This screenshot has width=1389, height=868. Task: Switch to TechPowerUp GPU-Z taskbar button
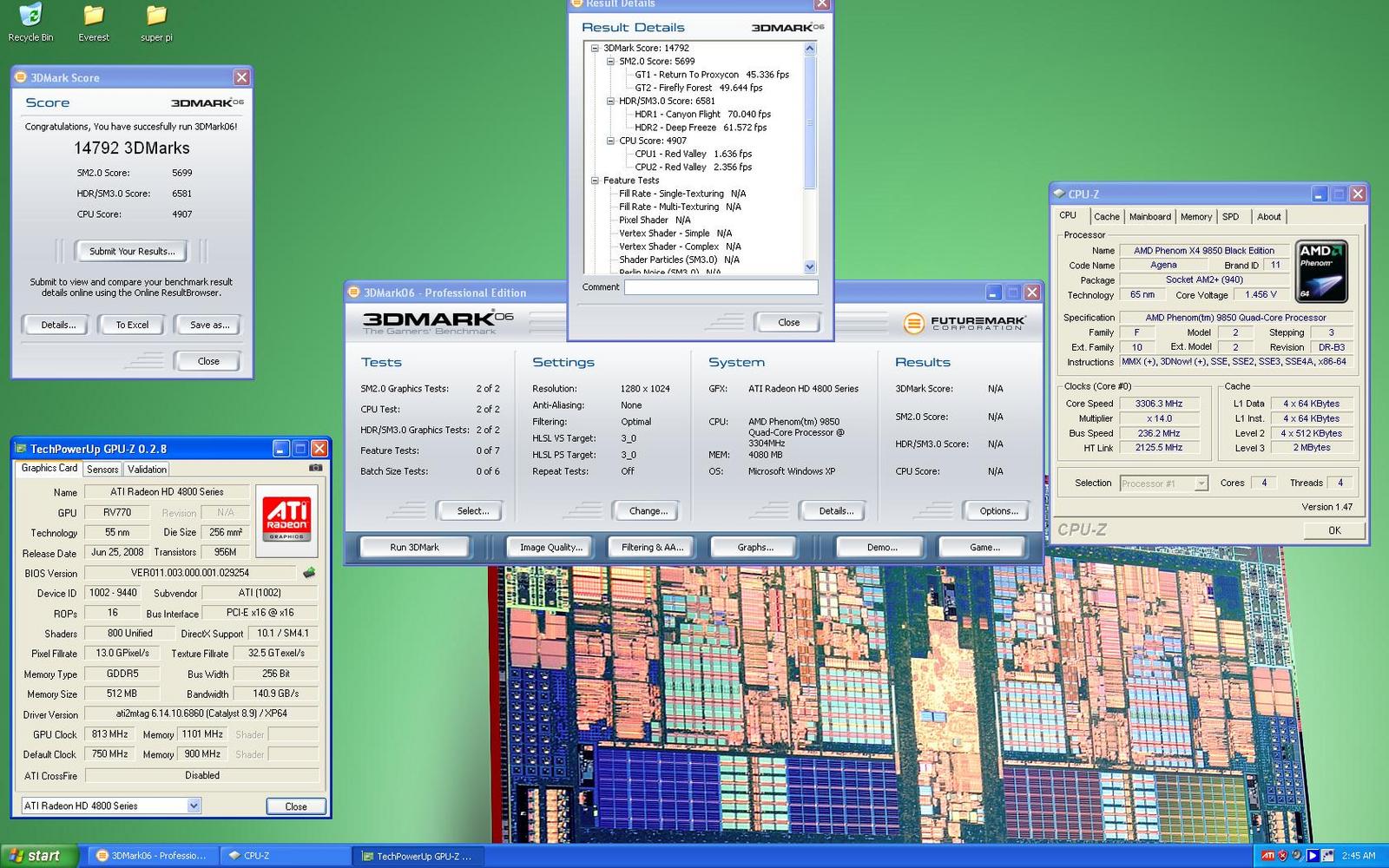coord(417,856)
